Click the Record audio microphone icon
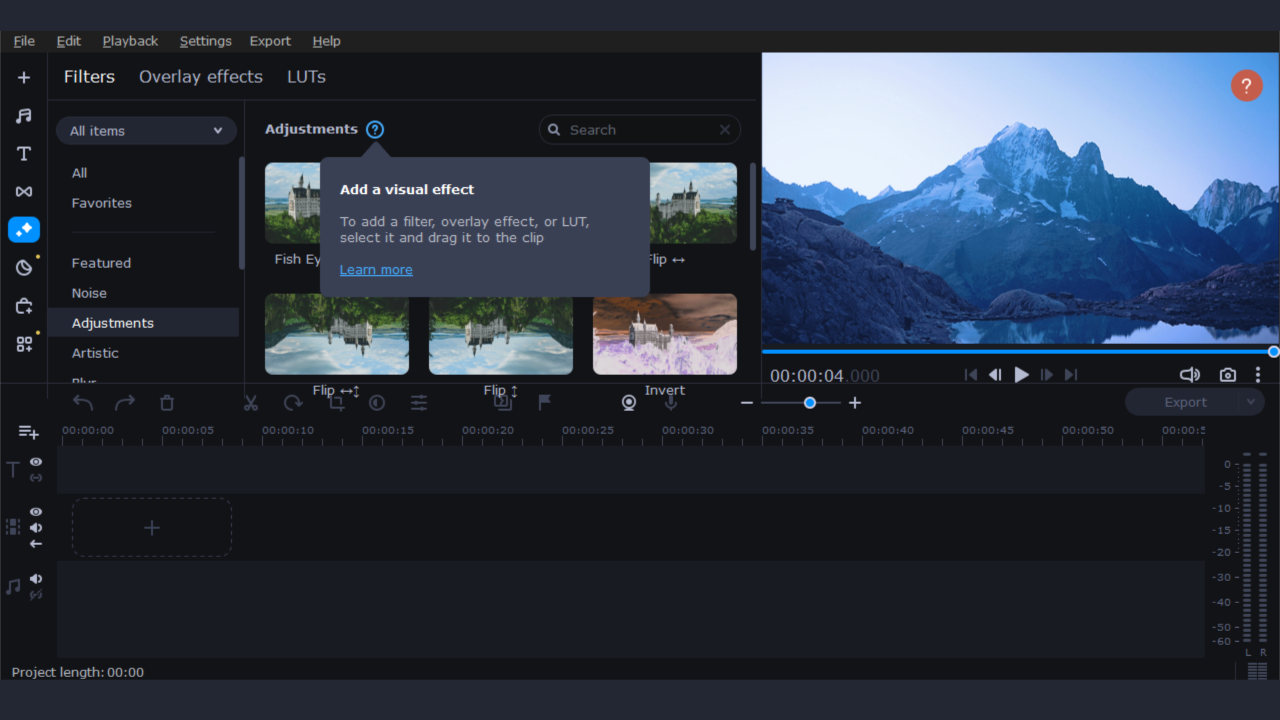This screenshot has height=720, width=1280. 671,403
